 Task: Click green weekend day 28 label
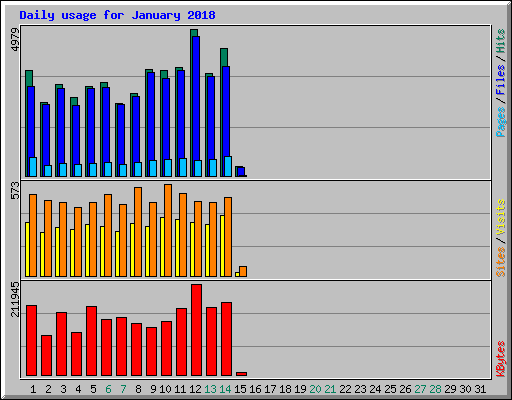pyautogui.click(x=435, y=389)
